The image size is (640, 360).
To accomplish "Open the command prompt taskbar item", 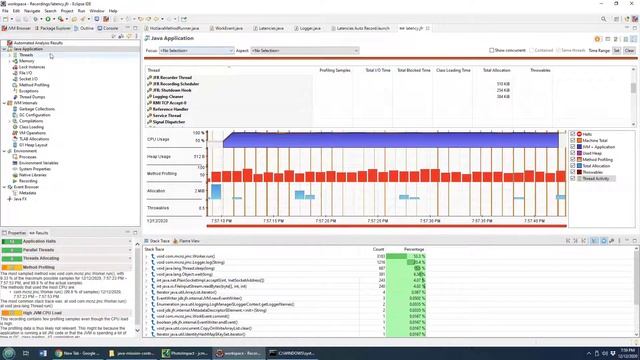I will coord(292,353).
